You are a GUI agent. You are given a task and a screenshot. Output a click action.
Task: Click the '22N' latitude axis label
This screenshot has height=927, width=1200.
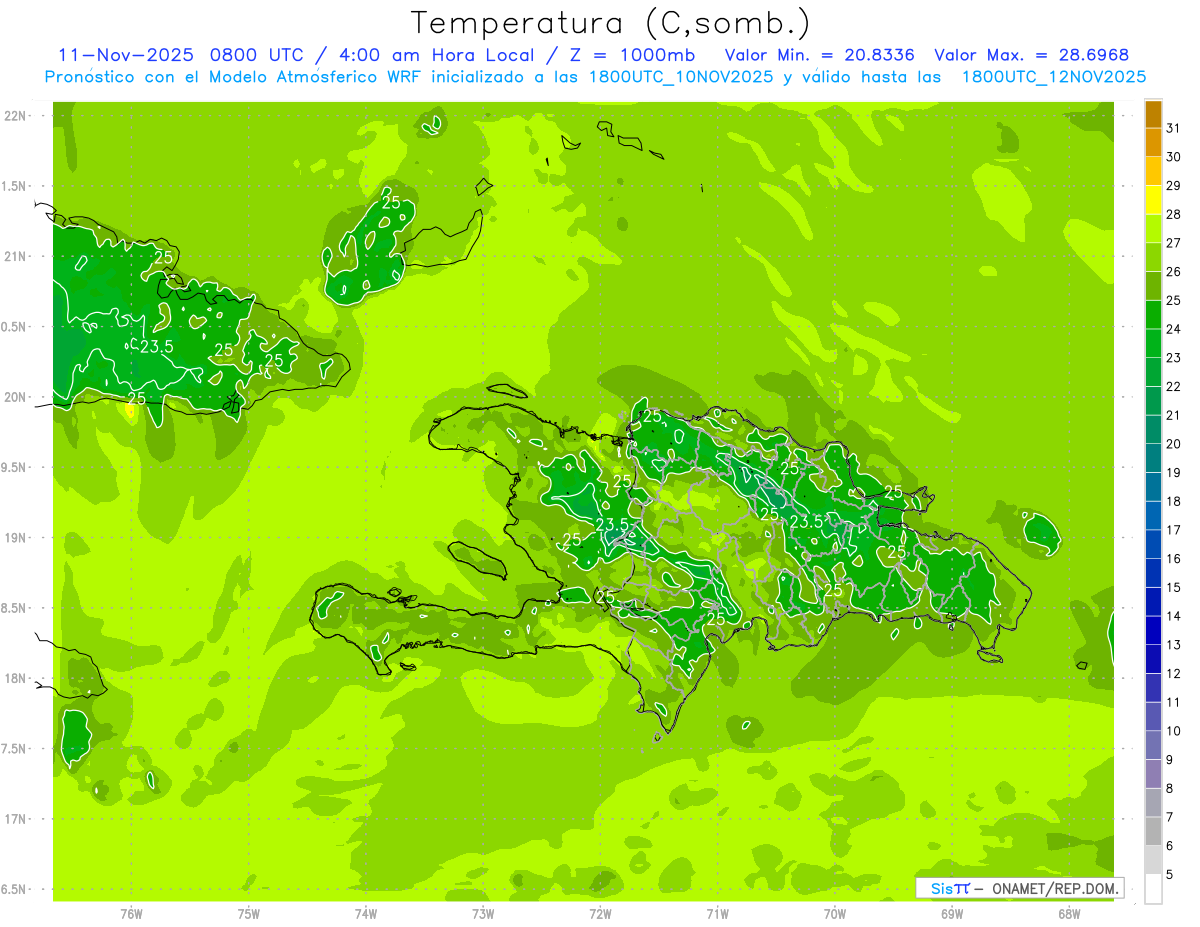pyautogui.click(x=16, y=116)
